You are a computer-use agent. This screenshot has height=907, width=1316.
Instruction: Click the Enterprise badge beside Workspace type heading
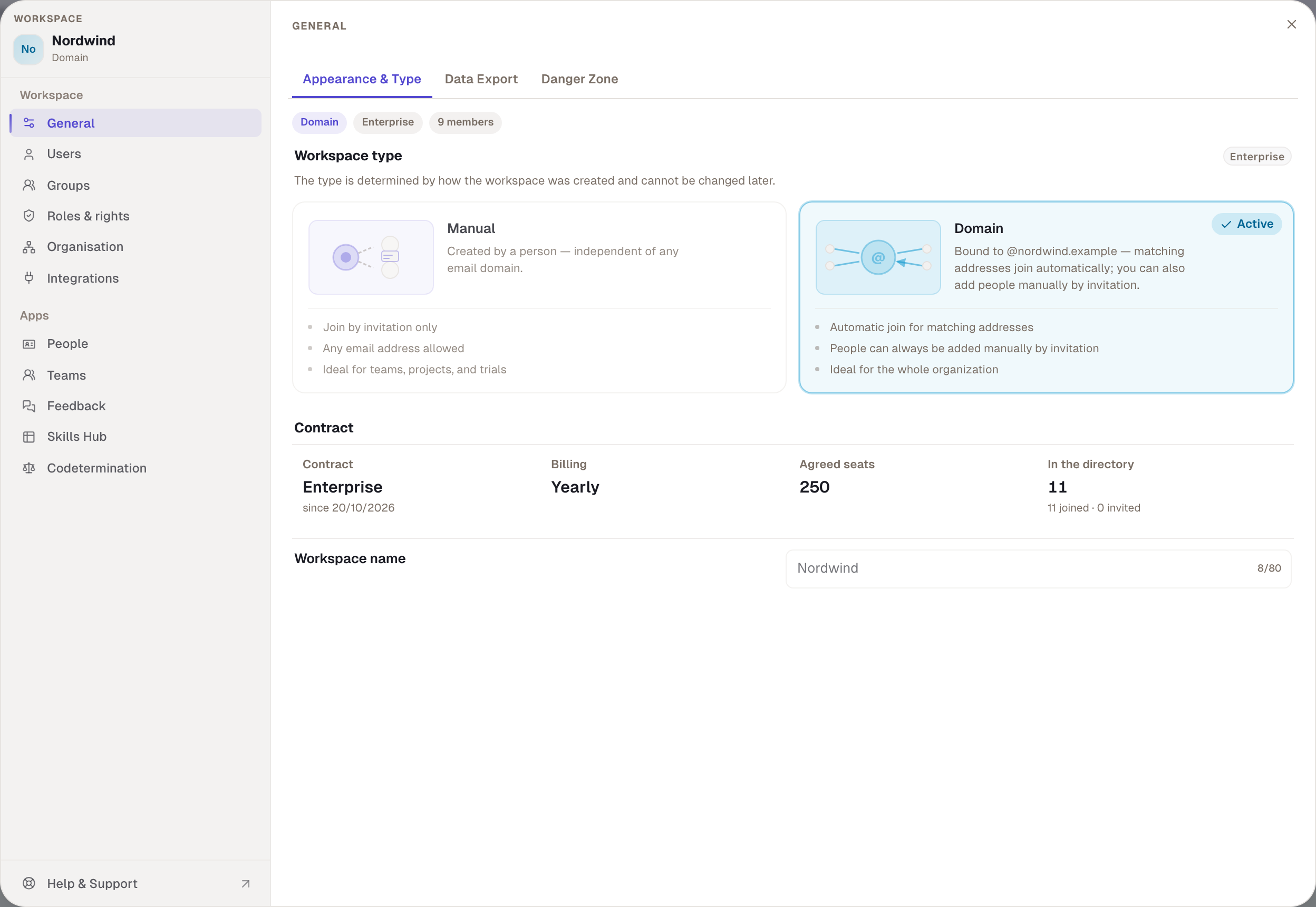point(1257,156)
